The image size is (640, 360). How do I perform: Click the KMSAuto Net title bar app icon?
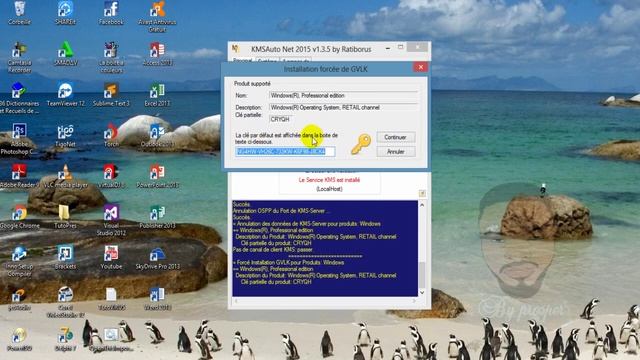(236, 49)
